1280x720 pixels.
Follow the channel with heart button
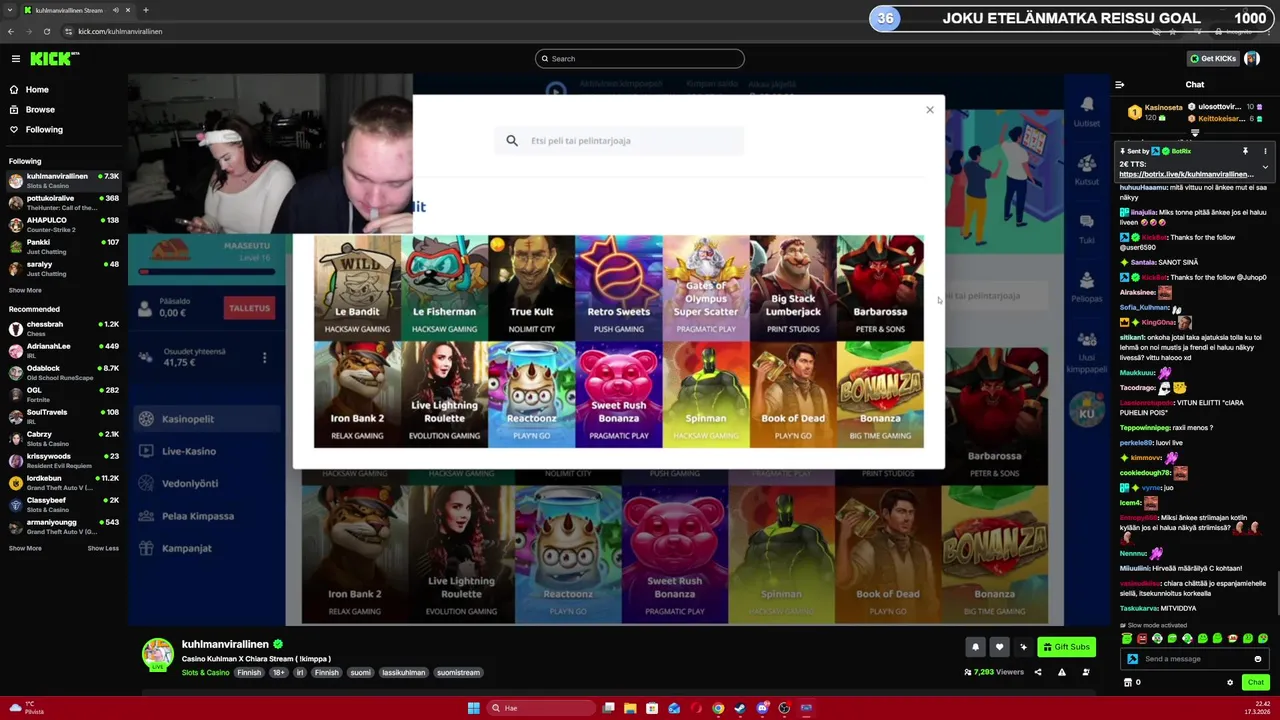(x=999, y=648)
